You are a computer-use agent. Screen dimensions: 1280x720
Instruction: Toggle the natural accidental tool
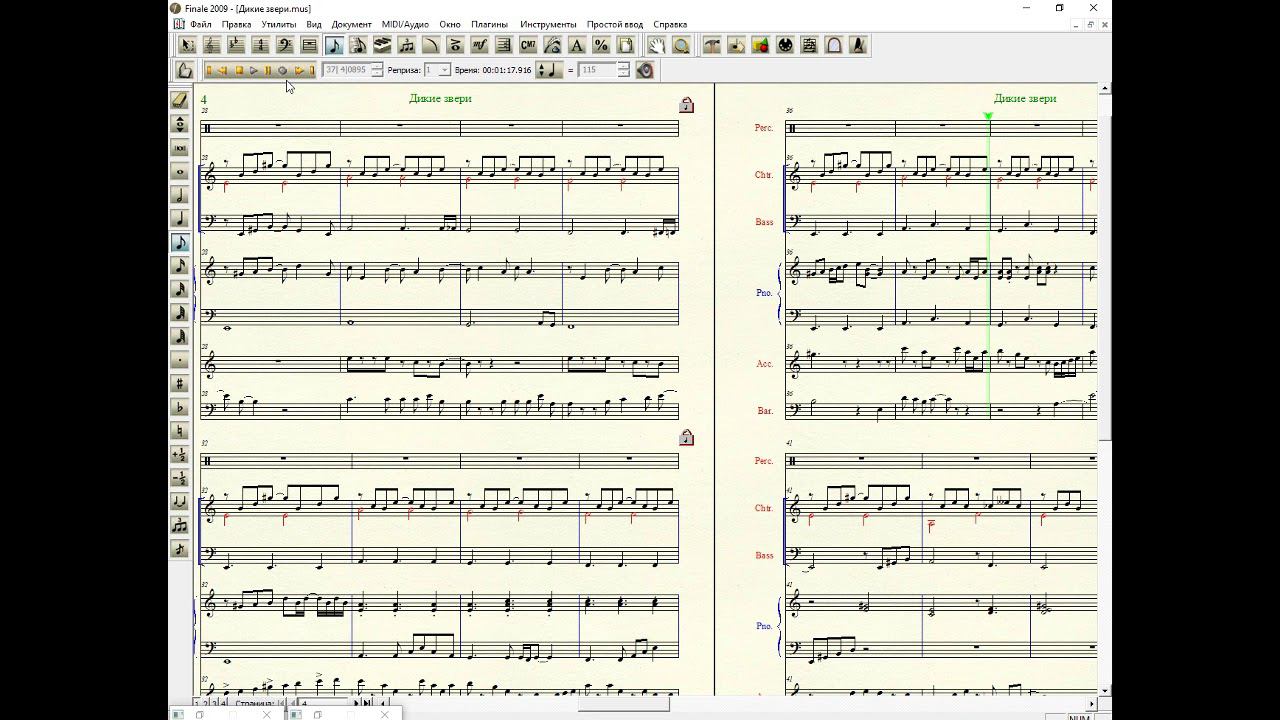coord(180,431)
